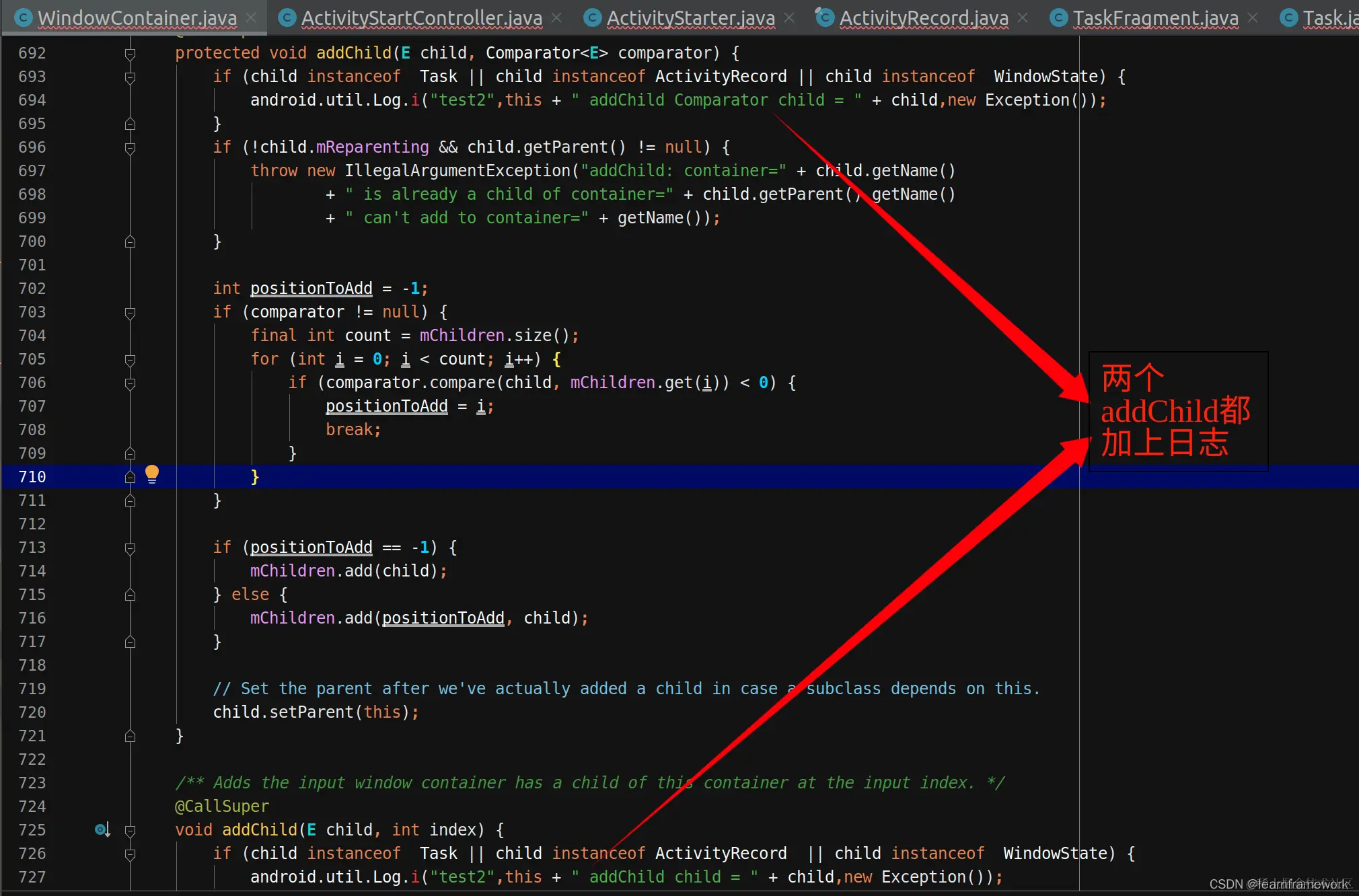Click the yellow lightbulb intention icon
Viewport: 1359px width, 896px height.
pyautogui.click(x=152, y=474)
